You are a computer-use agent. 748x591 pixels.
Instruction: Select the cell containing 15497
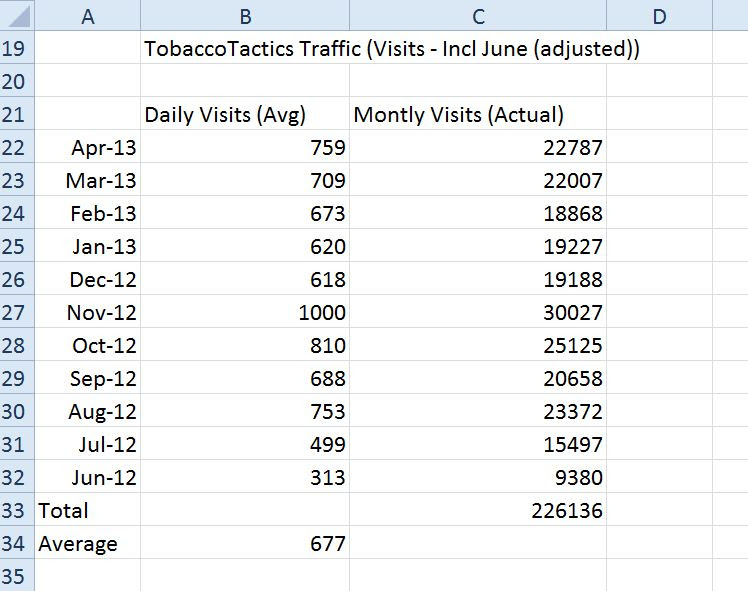point(478,444)
